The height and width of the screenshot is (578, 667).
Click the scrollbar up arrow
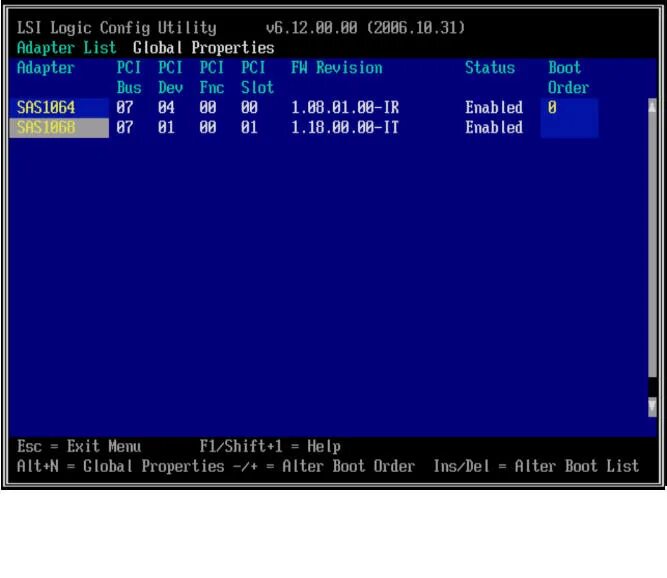(652, 107)
